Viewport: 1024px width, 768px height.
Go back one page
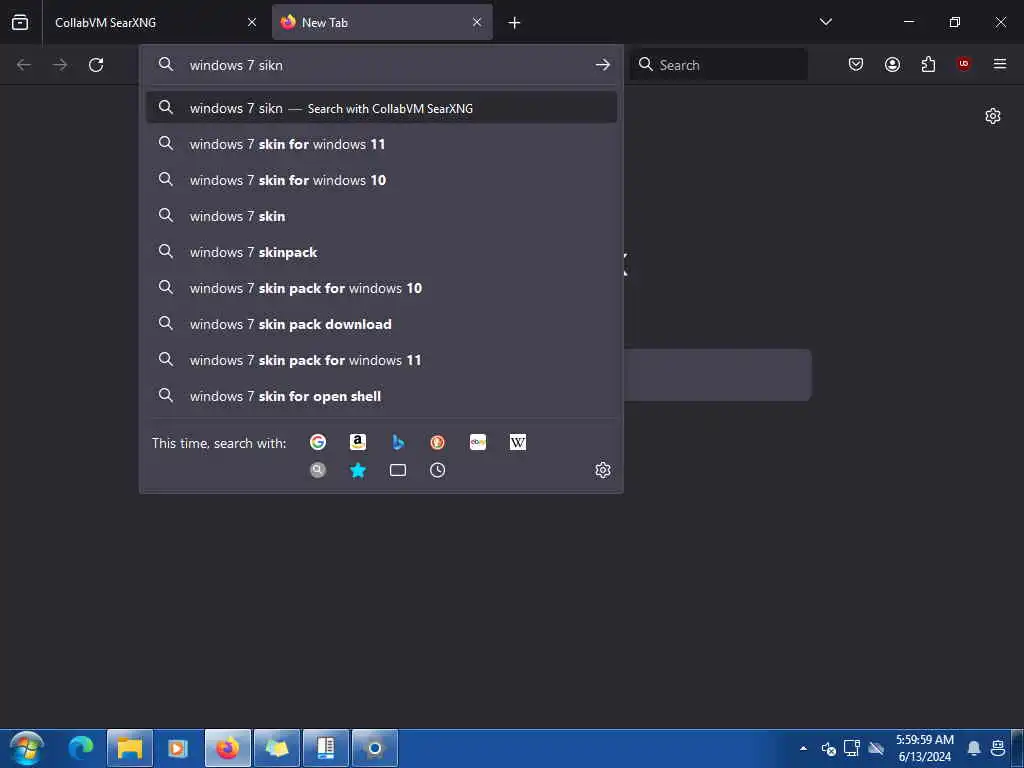(x=24, y=65)
